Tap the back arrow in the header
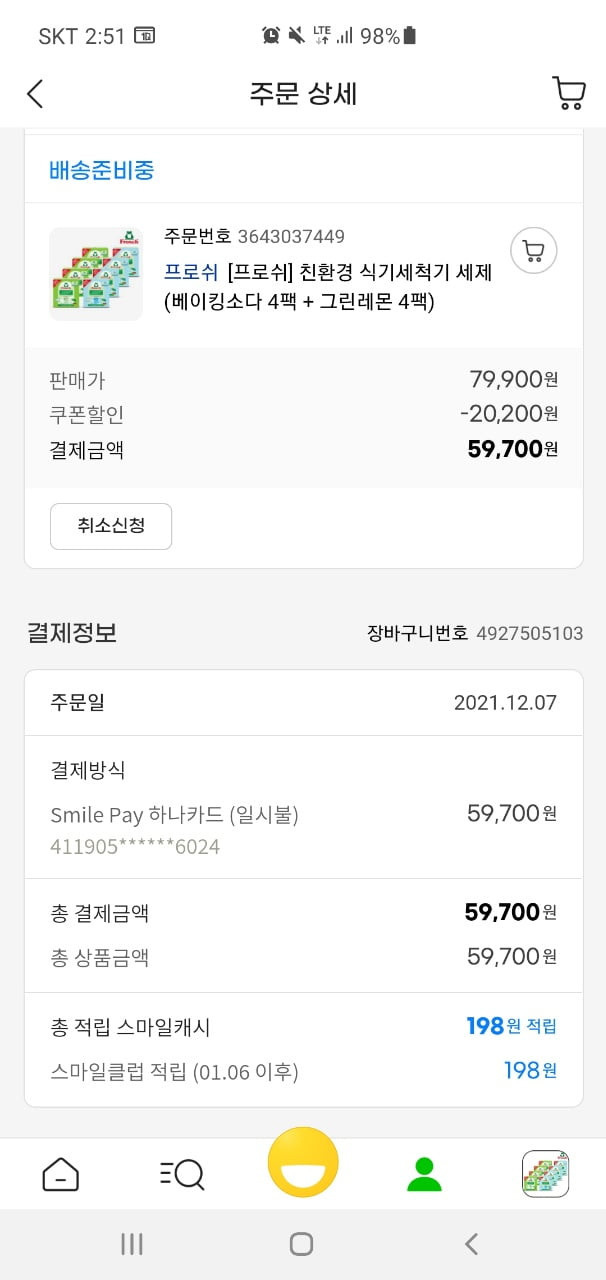The image size is (606, 1280). click(x=35, y=94)
